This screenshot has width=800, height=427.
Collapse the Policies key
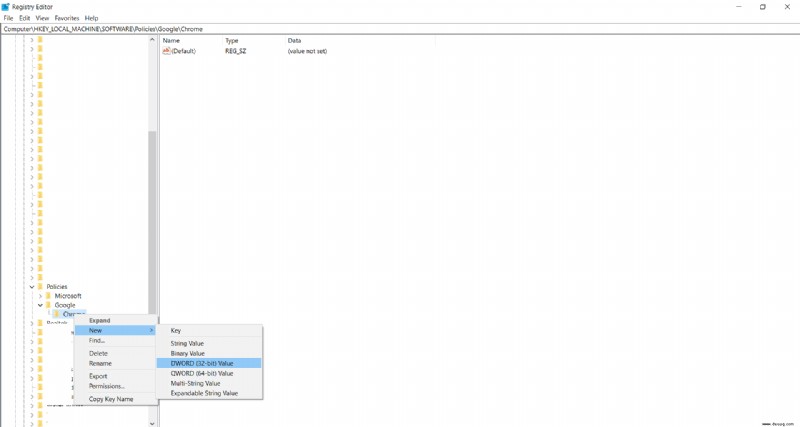pyautogui.click(x=32, y=287)
